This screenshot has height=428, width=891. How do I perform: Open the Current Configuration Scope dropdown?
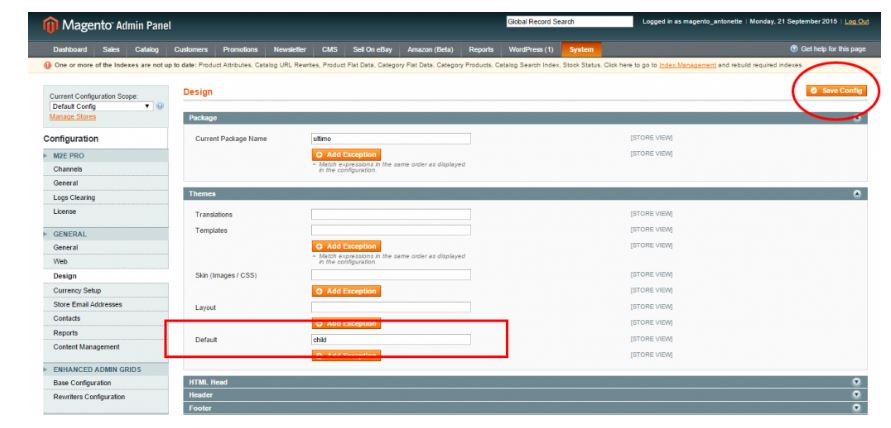102,106
